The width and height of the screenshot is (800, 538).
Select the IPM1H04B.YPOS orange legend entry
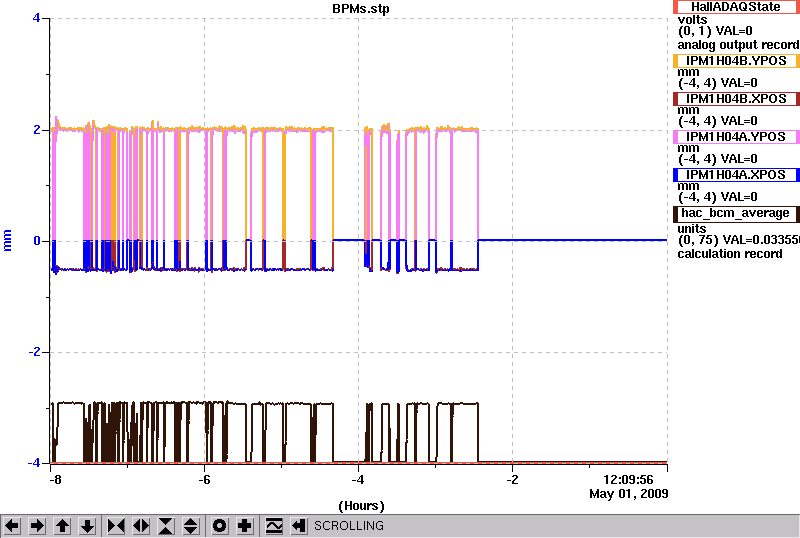[736, 61]
